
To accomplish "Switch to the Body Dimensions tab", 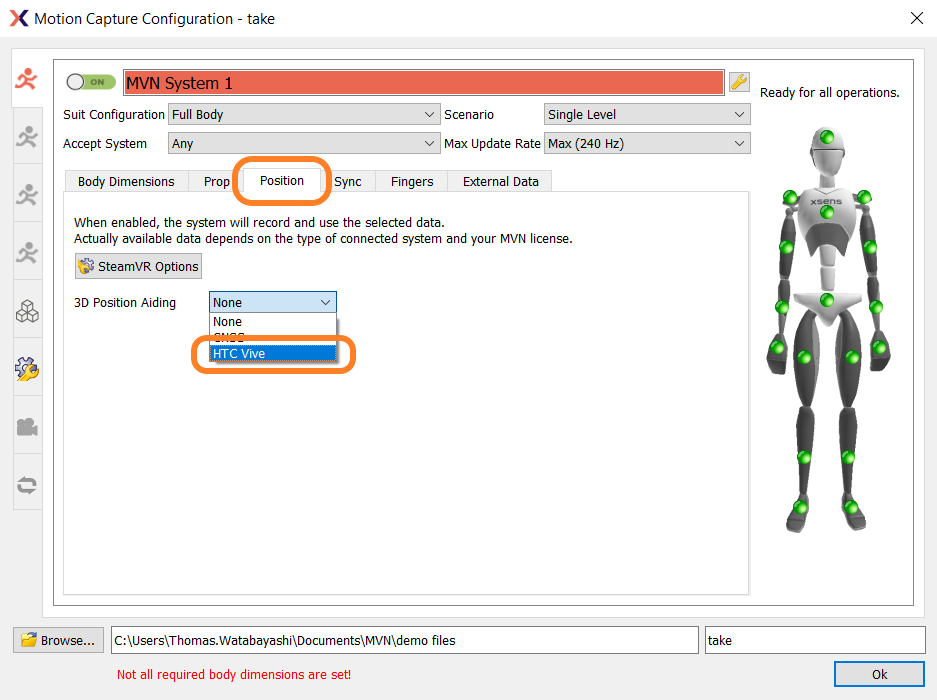I will tap(125, 181).
